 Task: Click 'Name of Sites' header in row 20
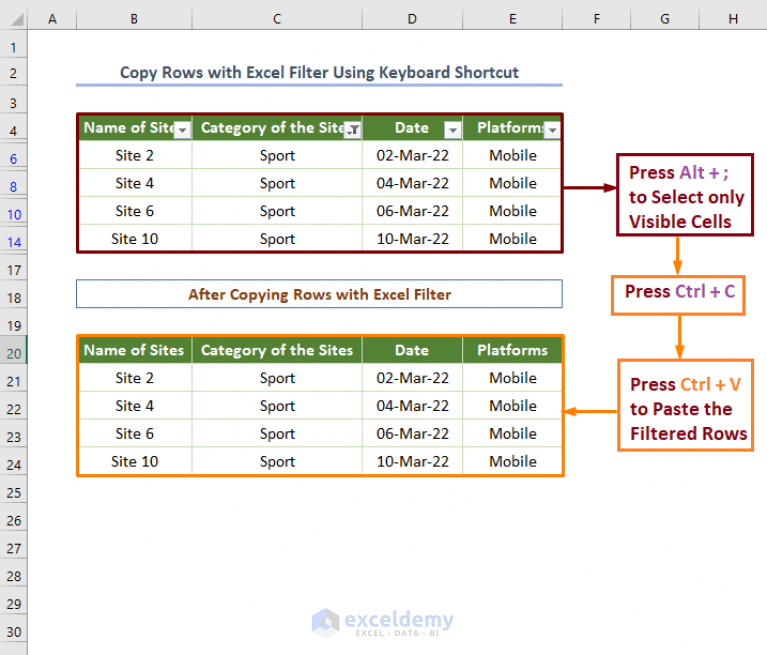[x=135, y=350]
